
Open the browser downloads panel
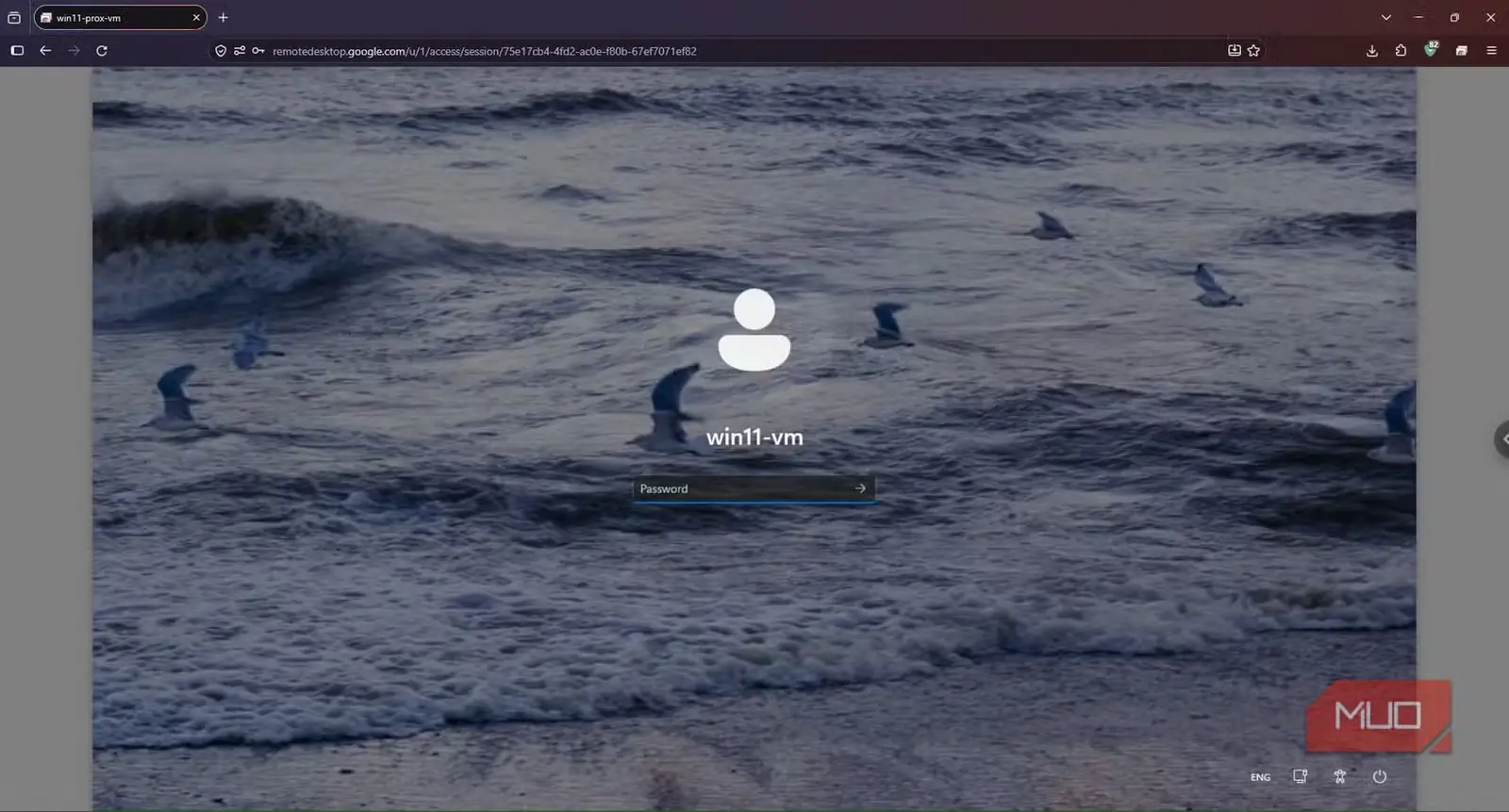(x=1372, y=51)
